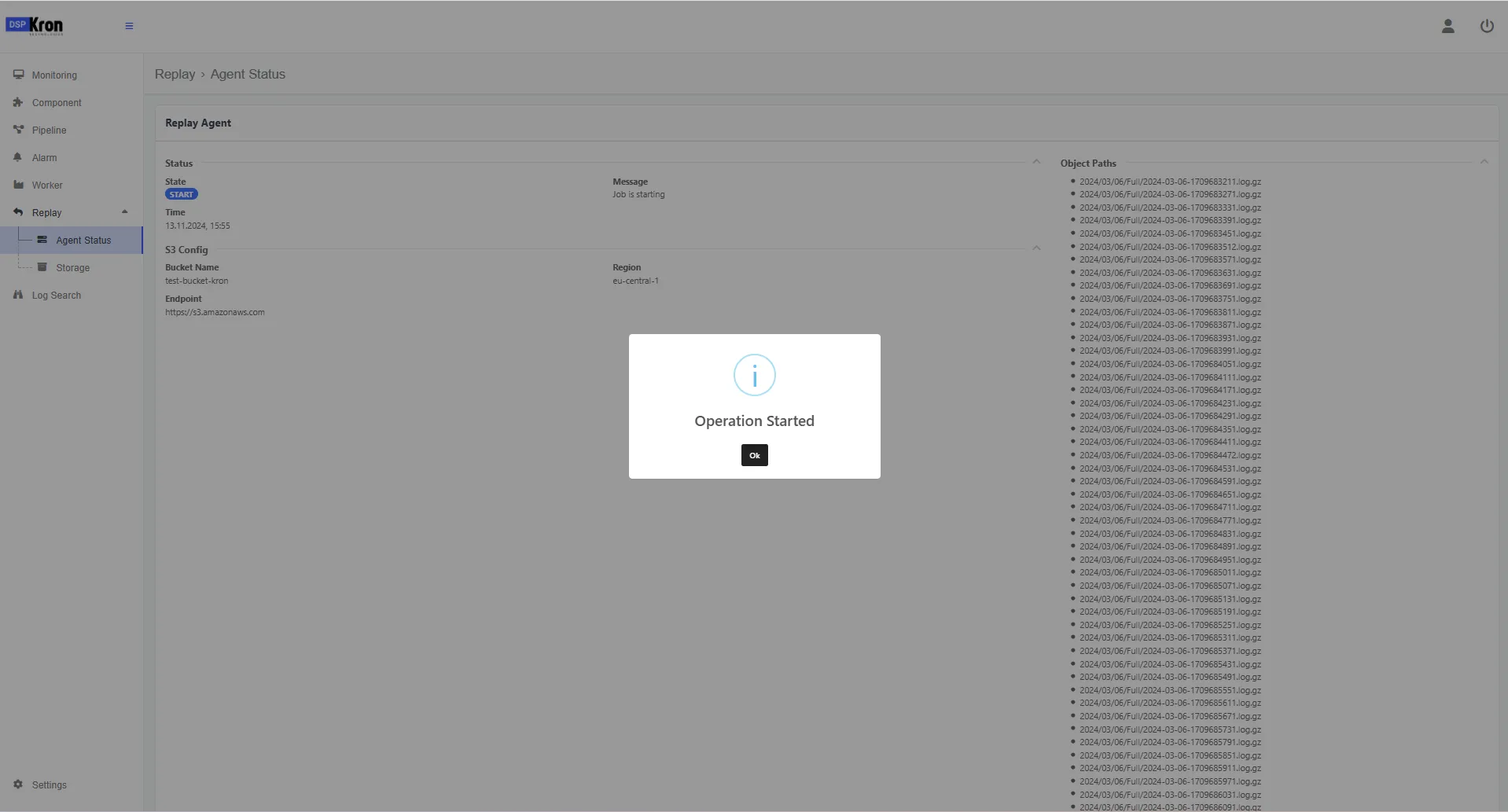Screen dimensions: 1508x812
Task: Click the 'Job is starting' message
Action: pyautogui.click(x=638, y=194)
